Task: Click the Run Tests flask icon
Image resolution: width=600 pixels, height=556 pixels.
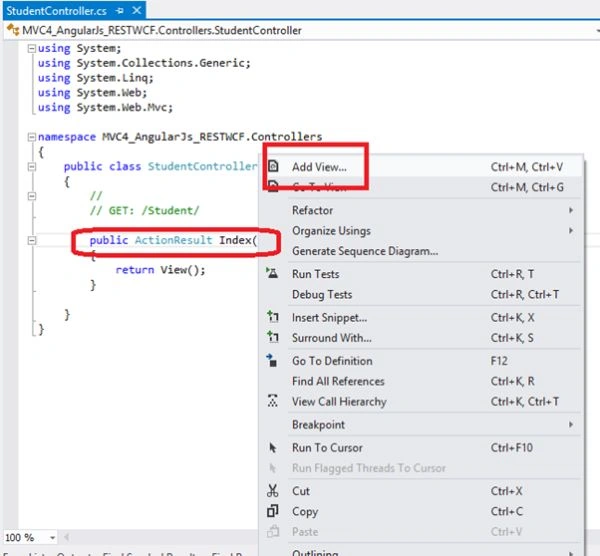Action: click(272, 273)
